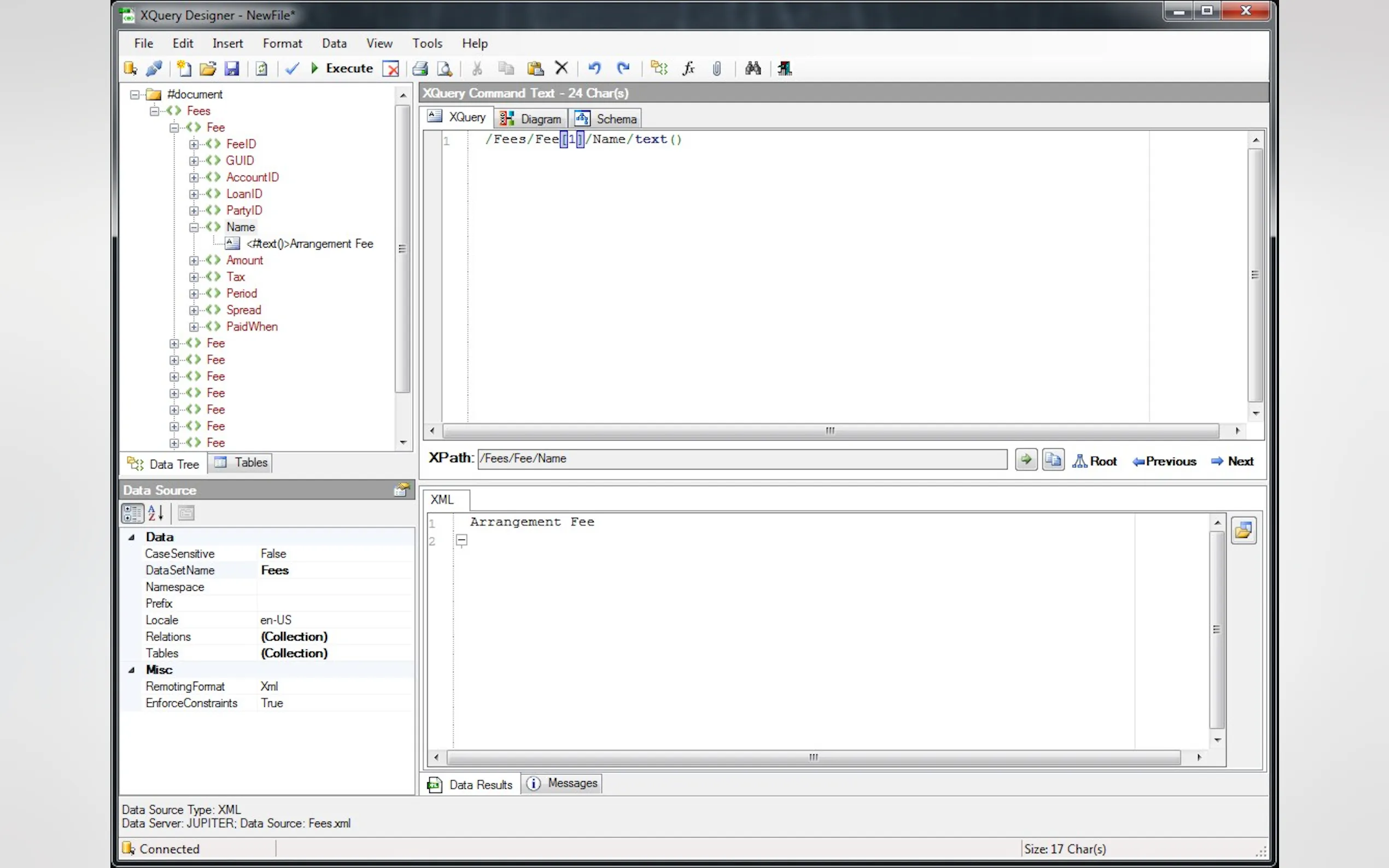
Task: Click the paperclip attachment icon
Action: (x=716, y=68)
